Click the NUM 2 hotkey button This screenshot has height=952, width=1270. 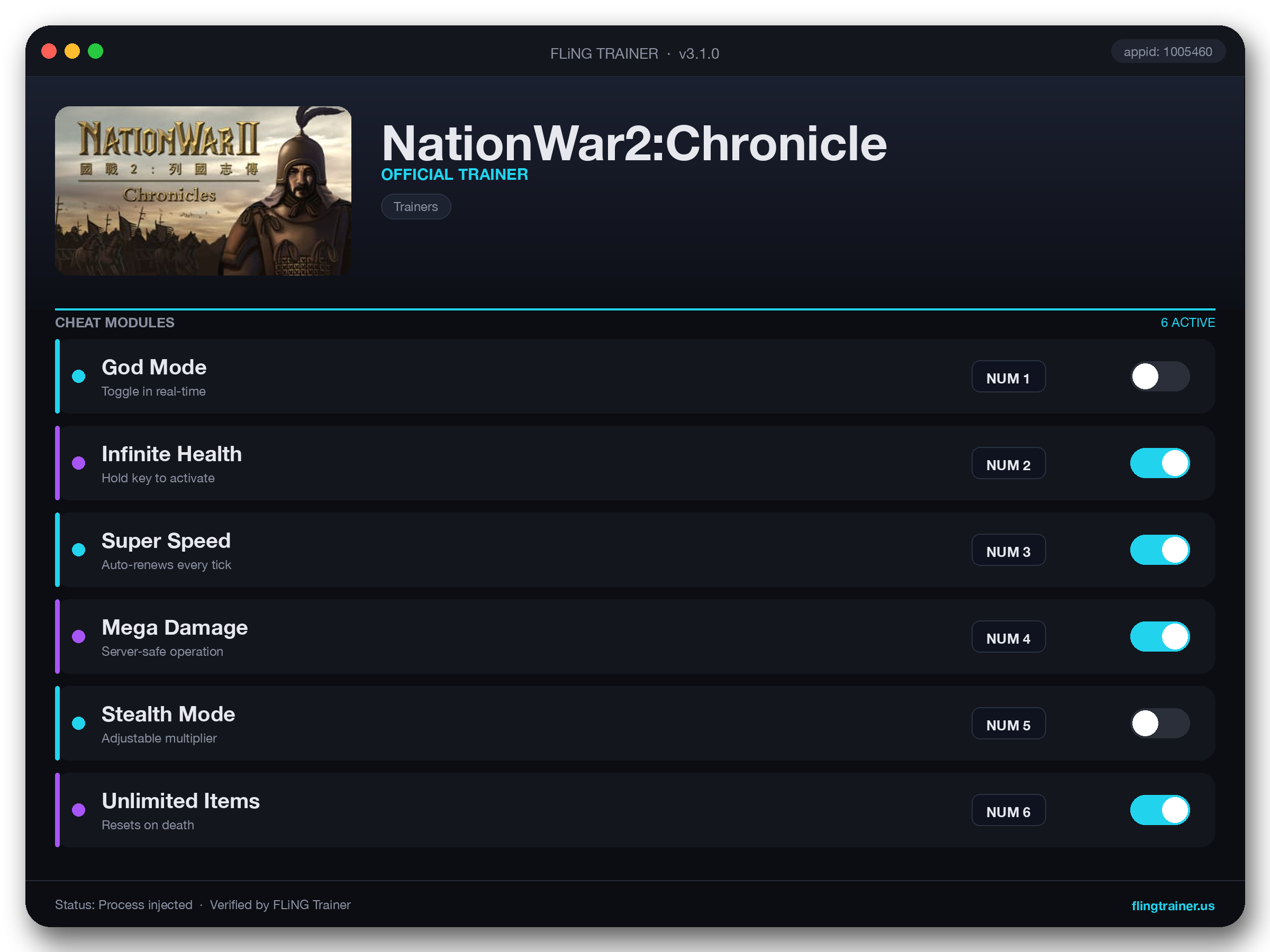[x=1008, y=464]
